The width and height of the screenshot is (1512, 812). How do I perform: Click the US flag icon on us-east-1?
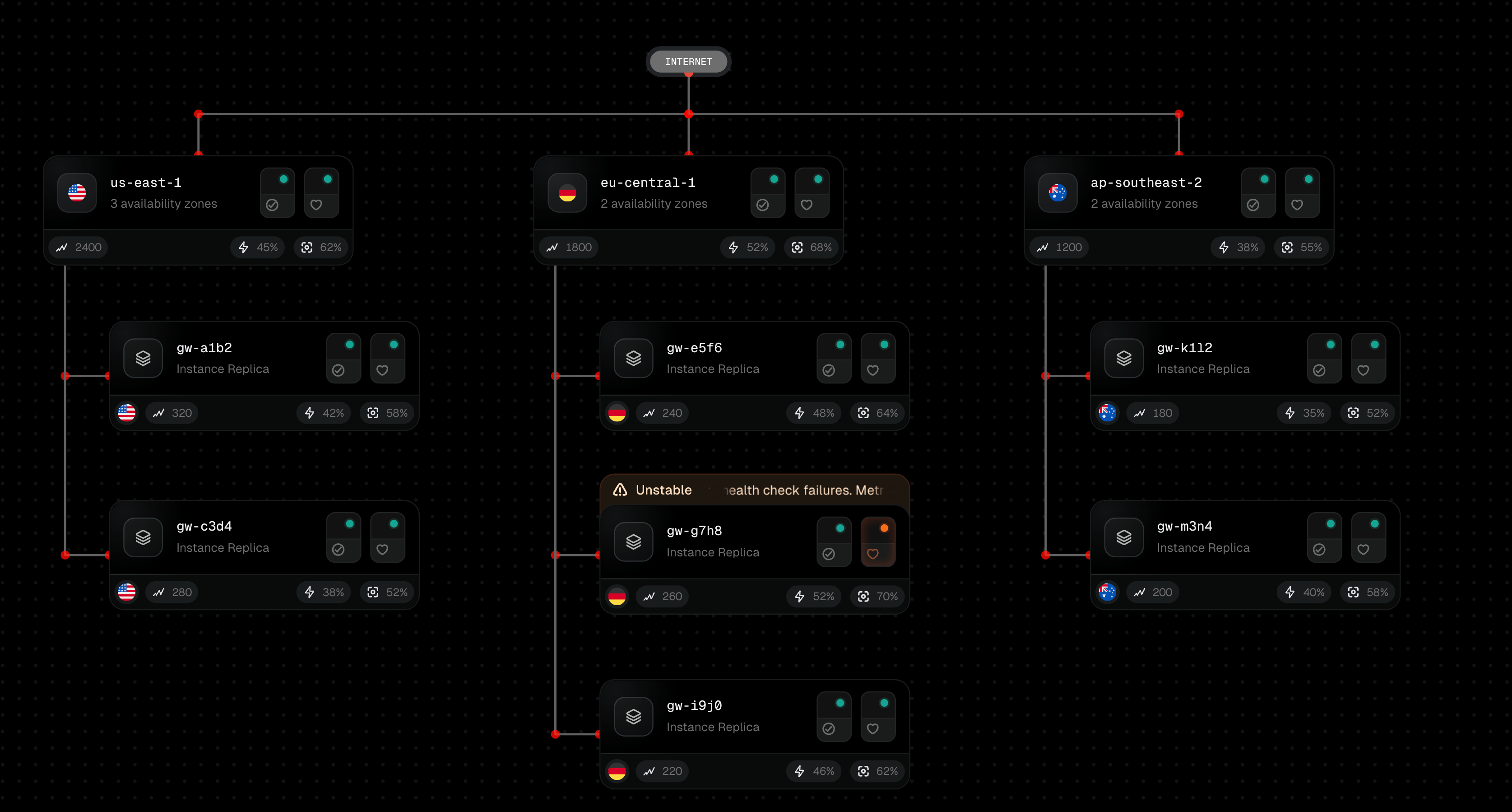click(77, 192)
